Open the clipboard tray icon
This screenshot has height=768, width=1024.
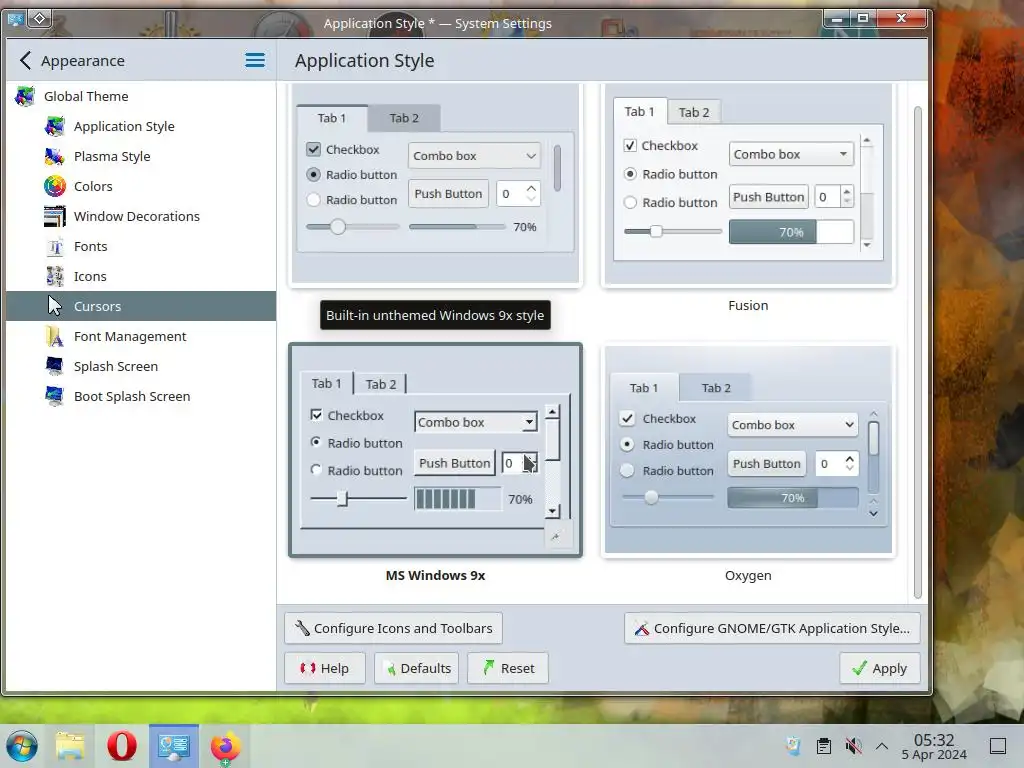(824, 746)
